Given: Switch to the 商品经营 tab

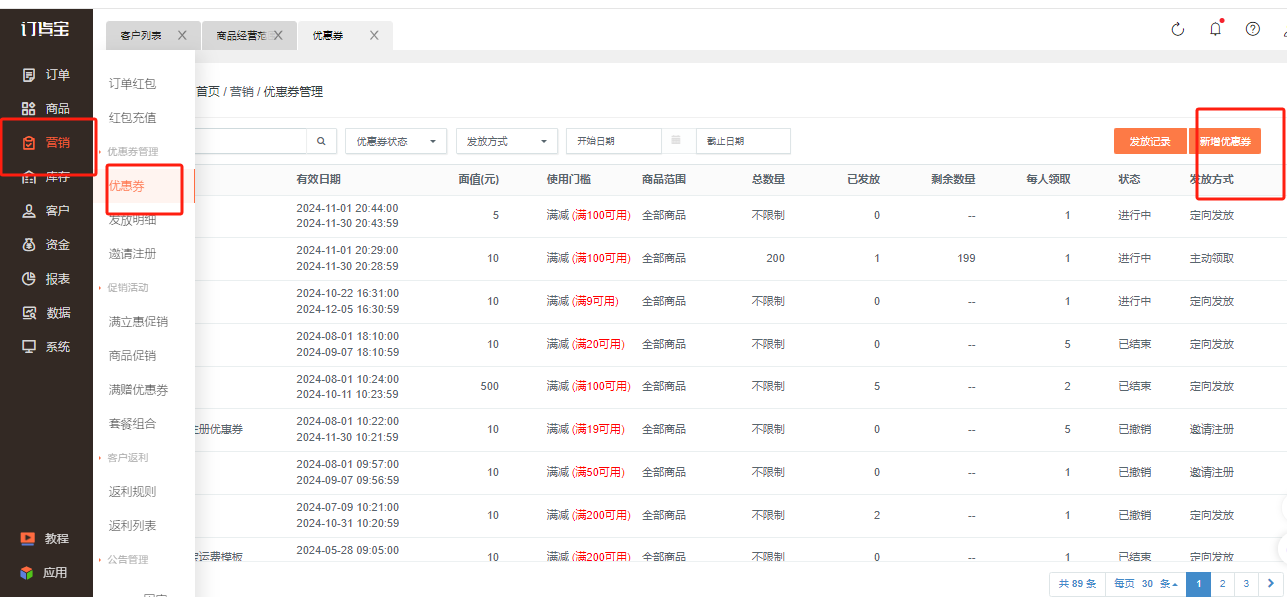Looking at the screenshot, I should click(241, 35).
